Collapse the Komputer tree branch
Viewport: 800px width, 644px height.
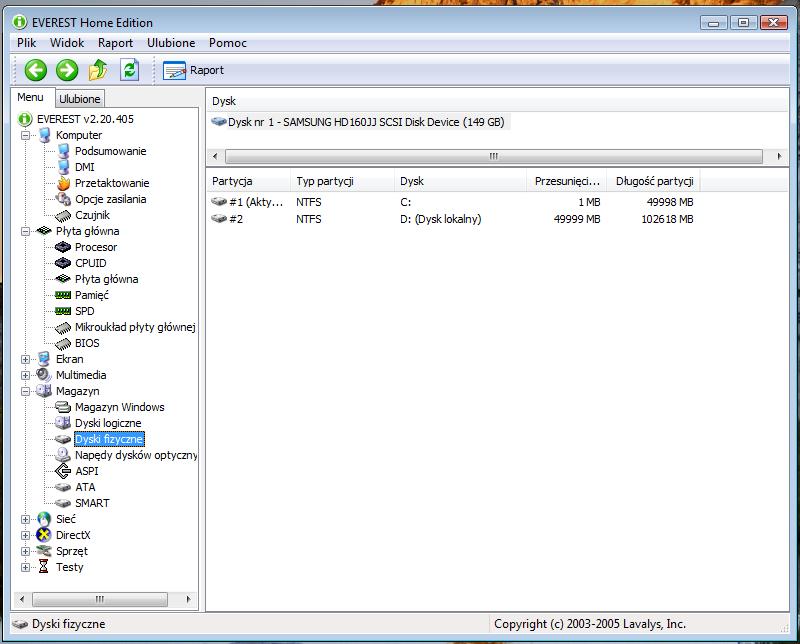[26, 135]
